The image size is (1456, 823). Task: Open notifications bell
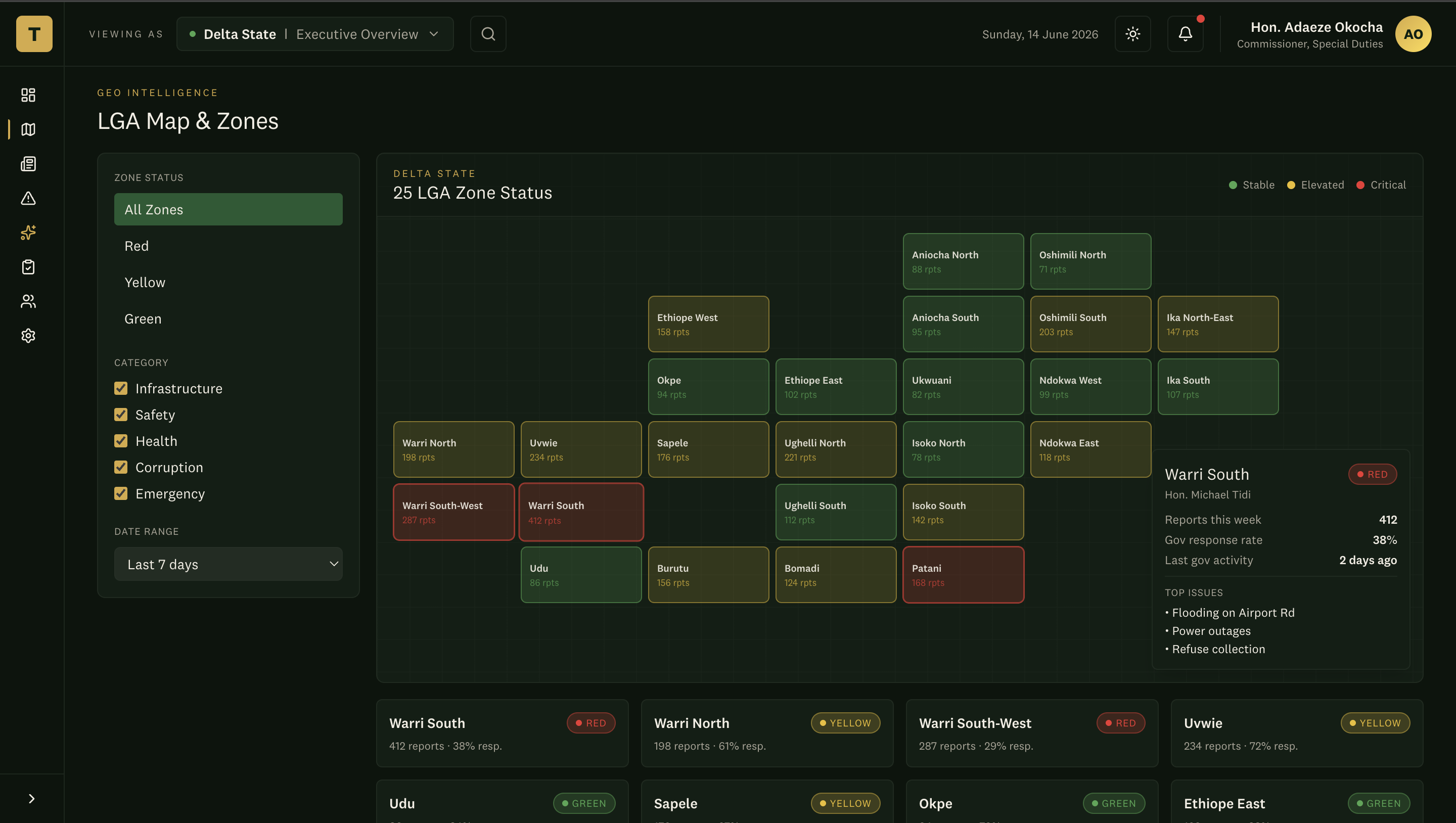(1185, 34)
